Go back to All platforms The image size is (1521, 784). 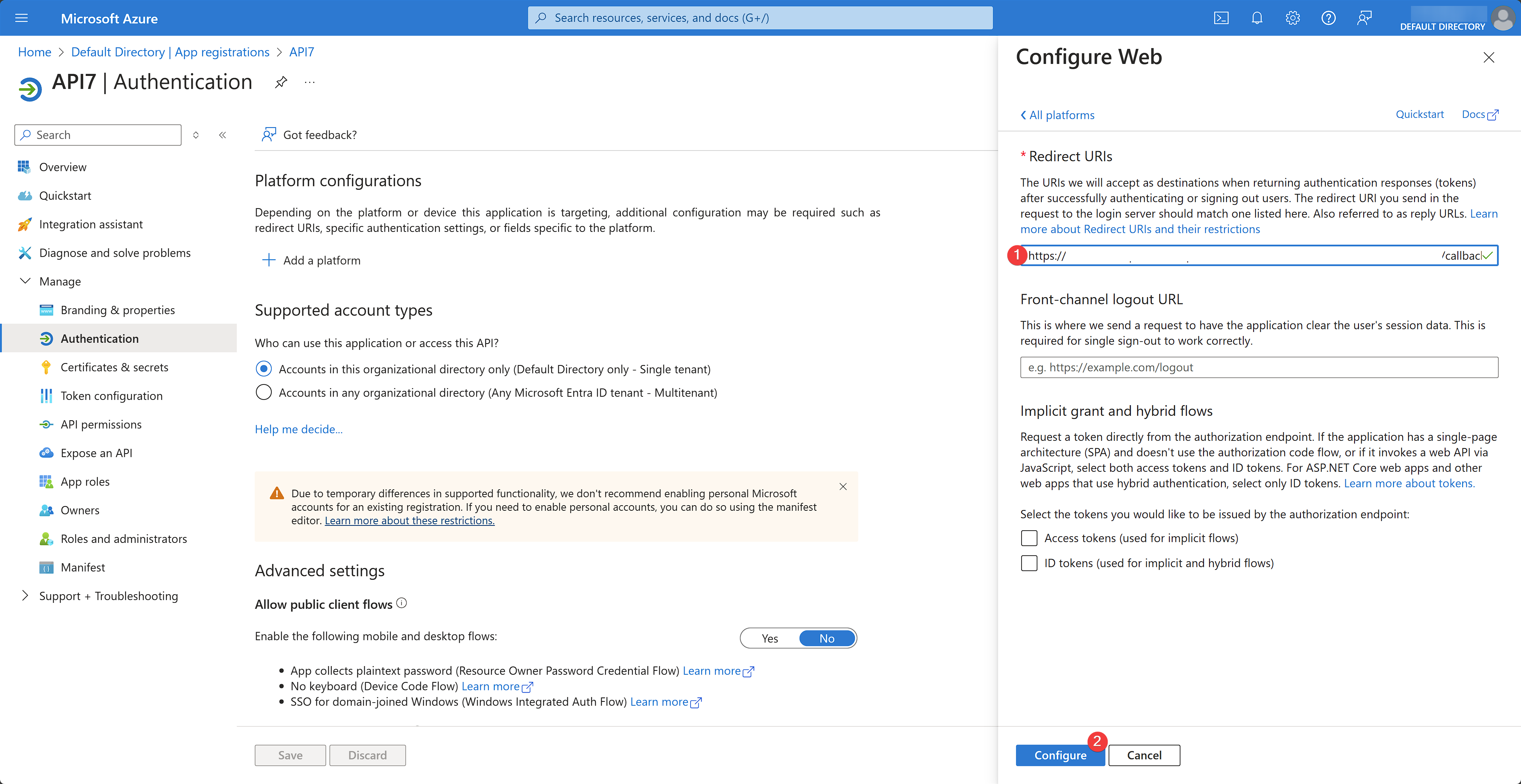tap(1057, 115)
